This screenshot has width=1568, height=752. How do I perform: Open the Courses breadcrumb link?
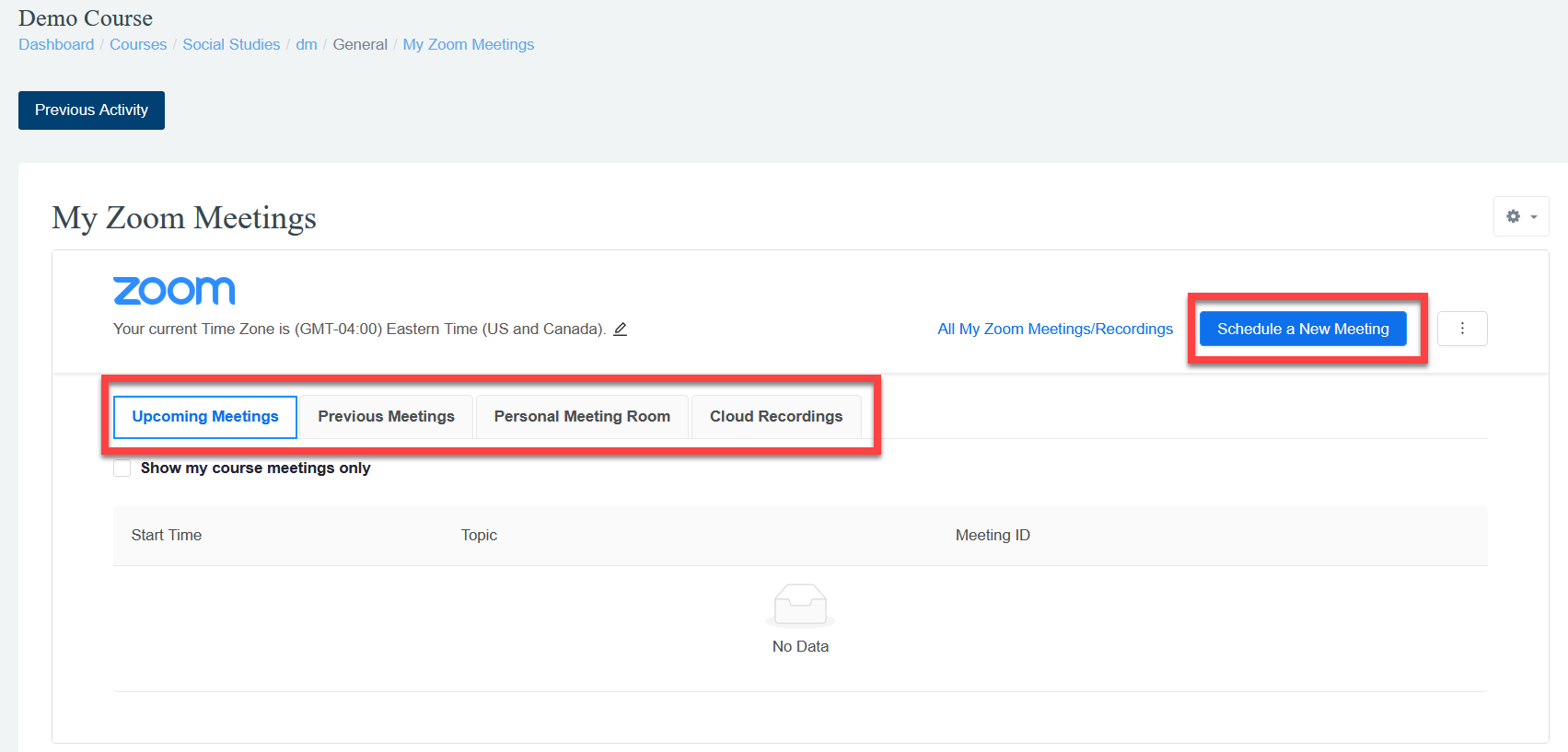pos(138,44)
